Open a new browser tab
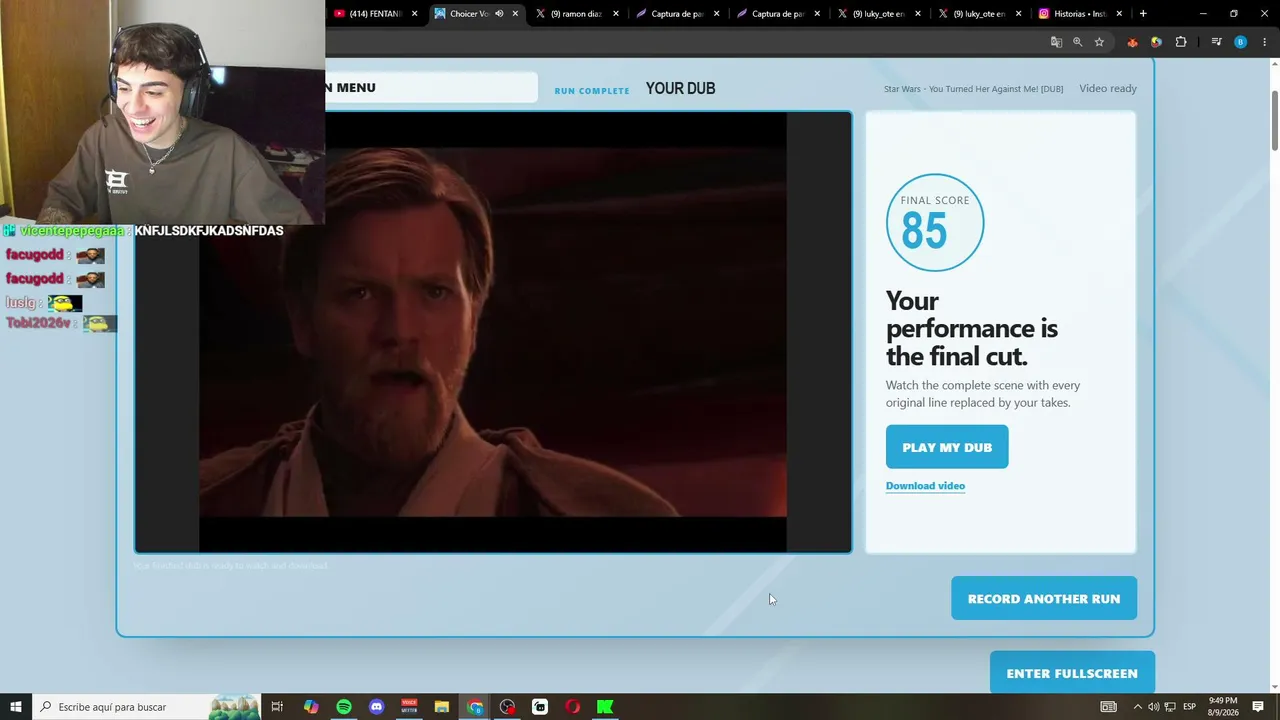The width and height of the screenshot is (1280, 720). click(x=1143, y=14)
